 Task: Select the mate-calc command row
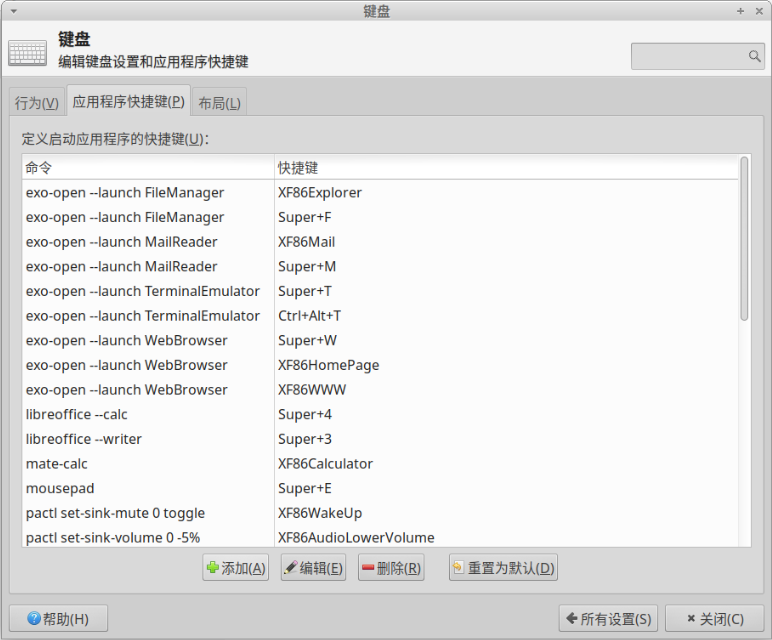(380, 463)
